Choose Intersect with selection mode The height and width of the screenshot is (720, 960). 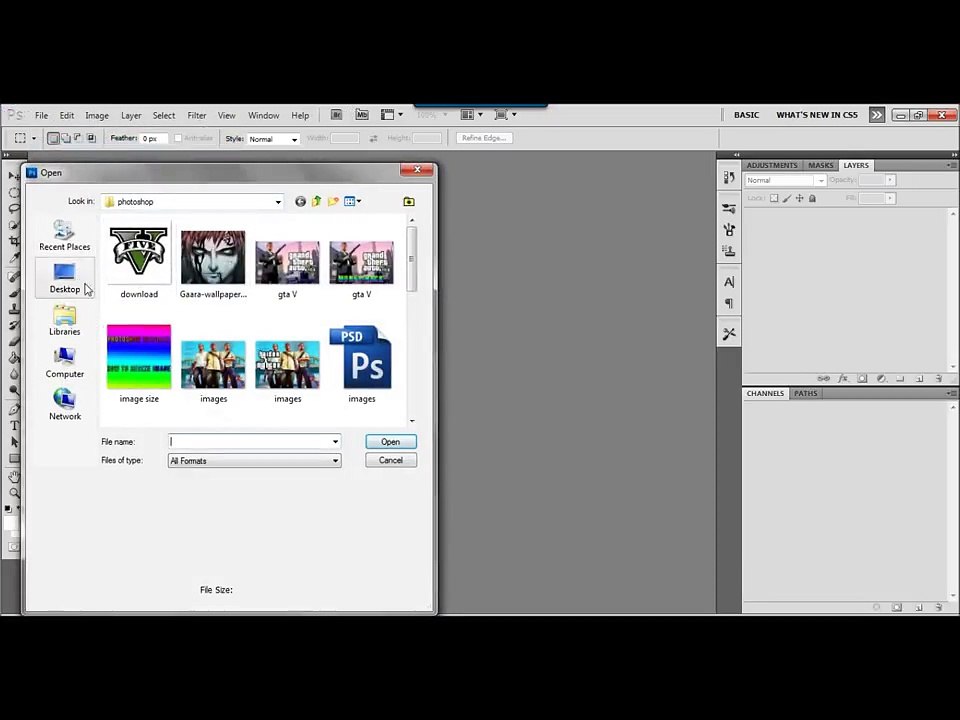(x=91, y=138)
